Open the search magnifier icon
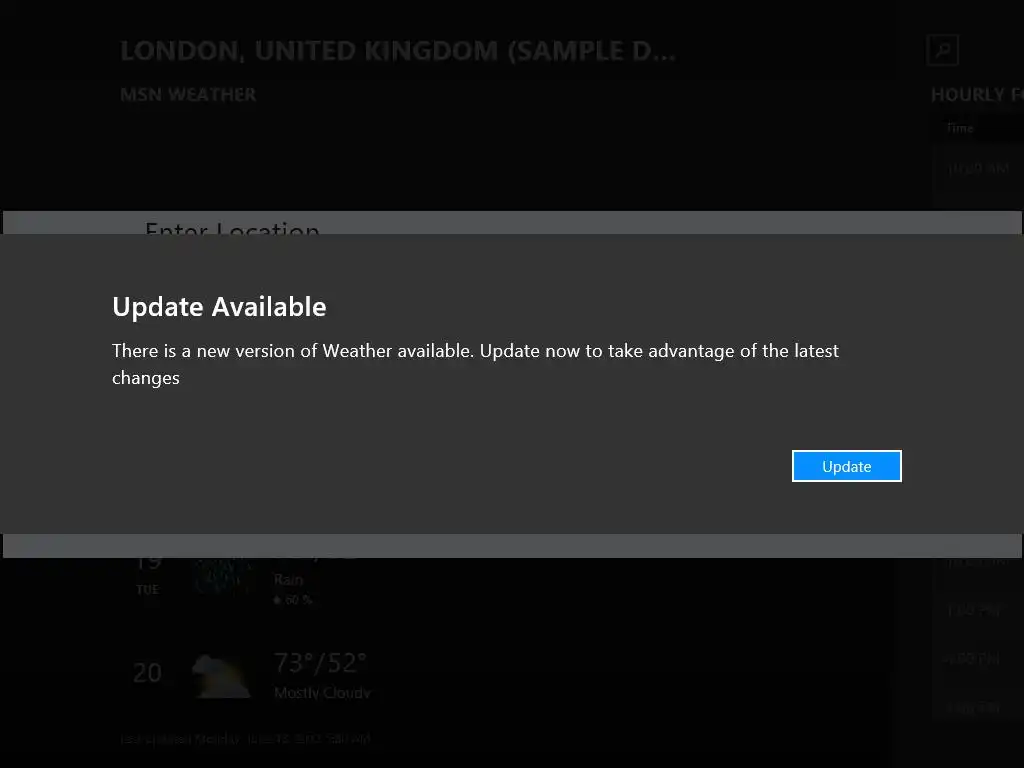Screen dimensions: 1024x768 pos(942,50)
